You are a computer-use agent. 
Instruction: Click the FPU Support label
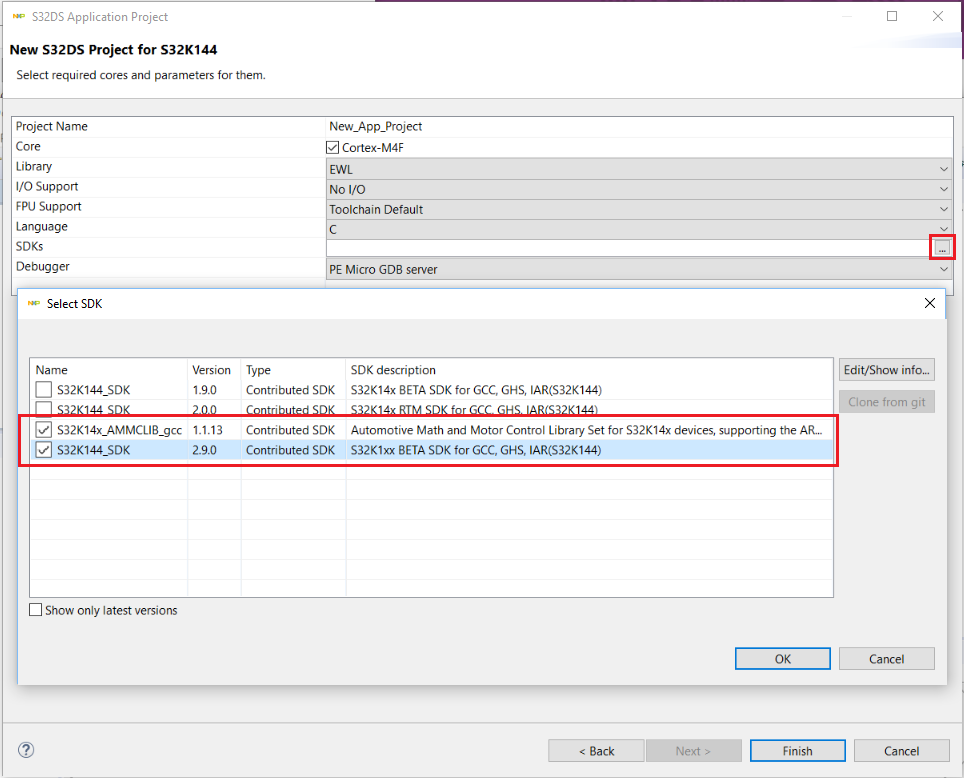(49, 207)
